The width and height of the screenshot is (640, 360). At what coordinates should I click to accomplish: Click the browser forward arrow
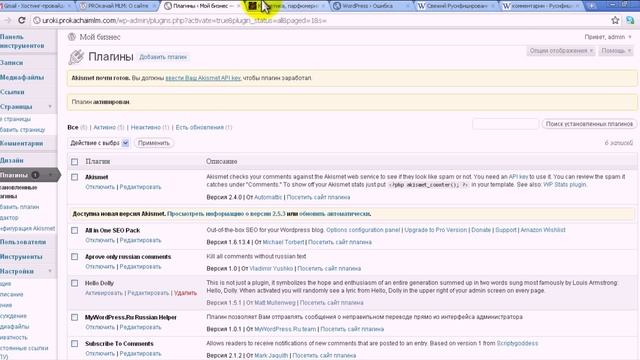tap(7, 20)
